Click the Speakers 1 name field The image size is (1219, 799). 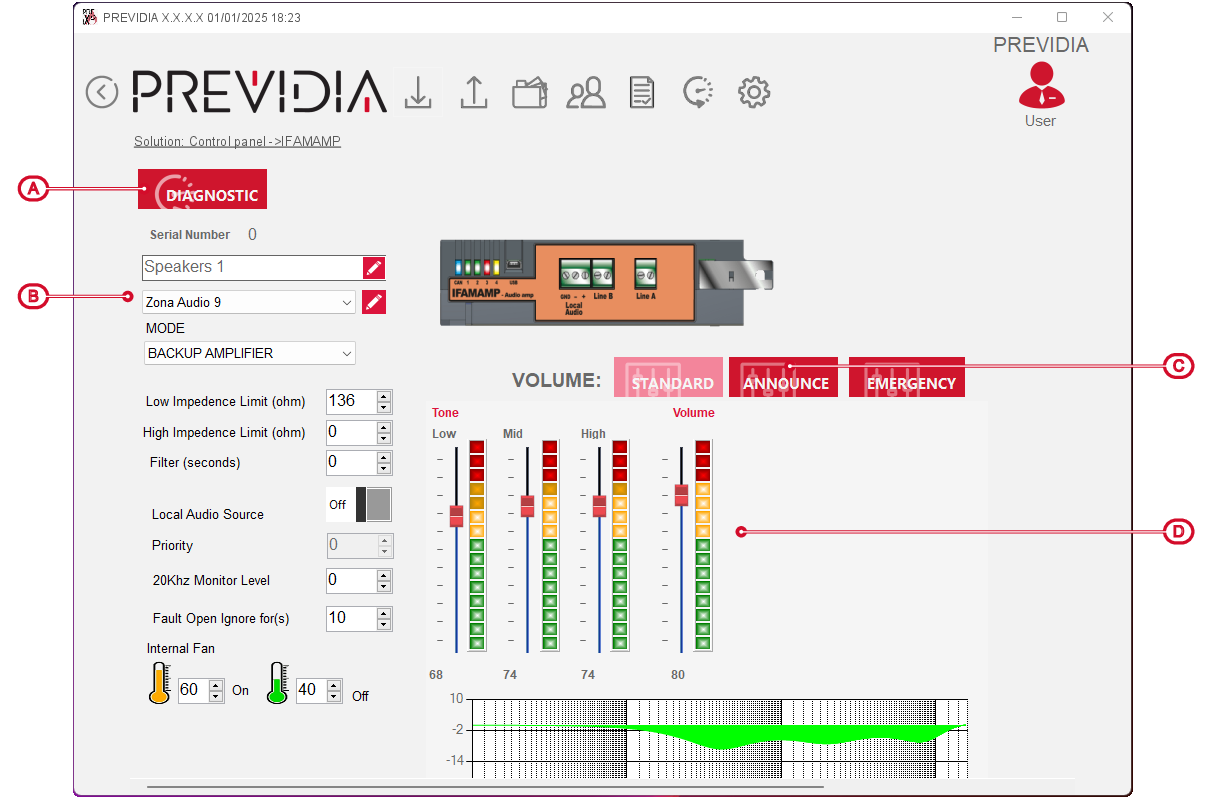[251, 267]
